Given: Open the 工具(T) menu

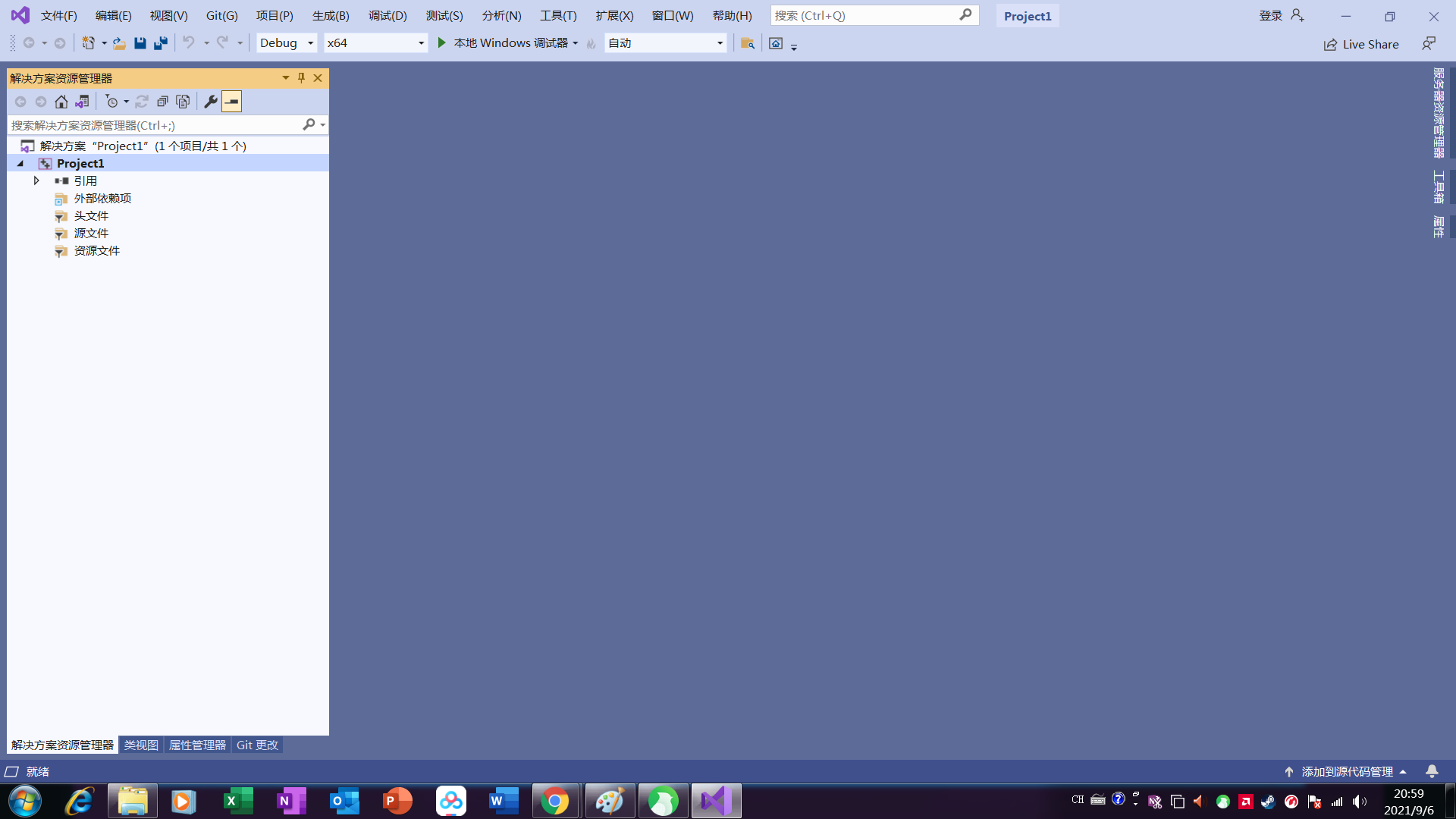Looking at the screenshot, I should click(x=558, y=16).
